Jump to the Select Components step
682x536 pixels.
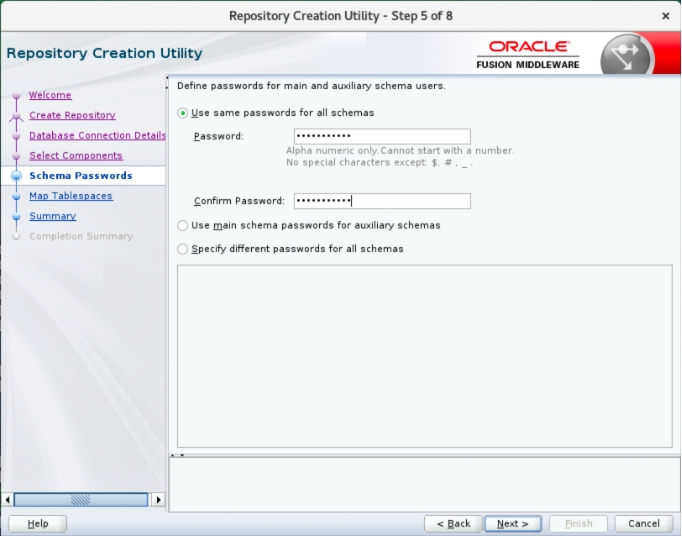(x=76, y=155)
